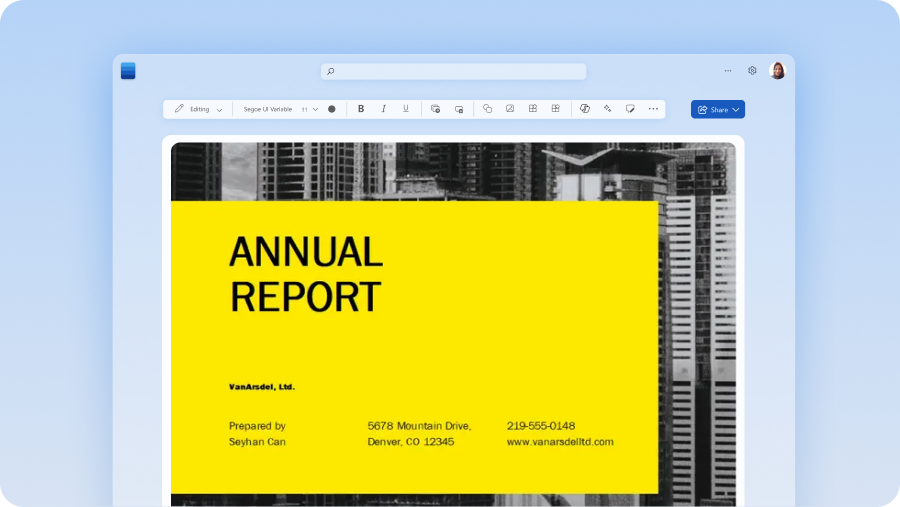The height and width of the screenshot is (507, 900).
Task: Click the first icon after Underline
Action: tap(436, 109)
